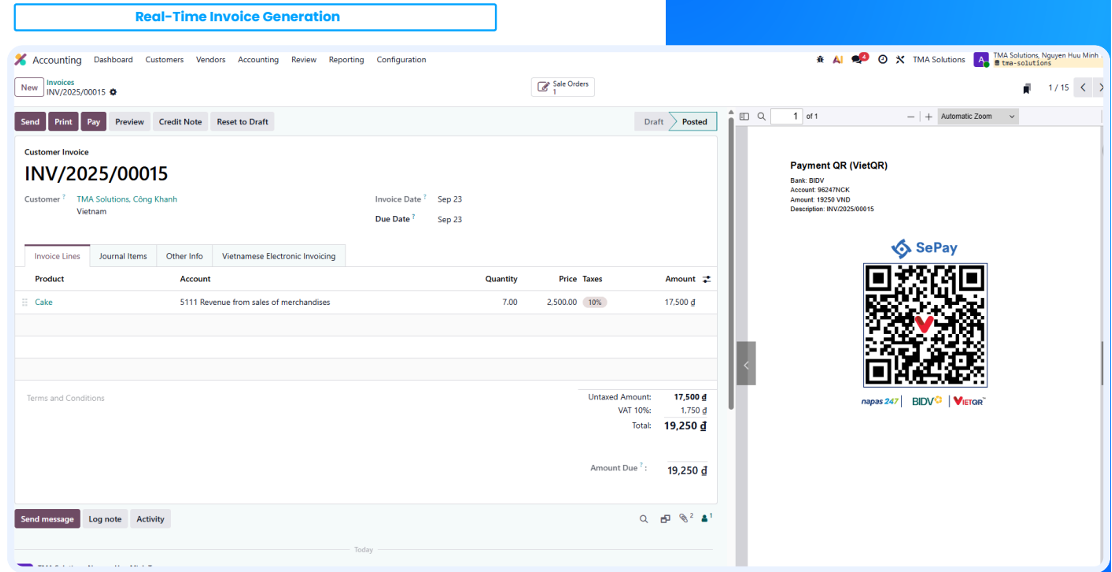Expand the Configuration menu
This screenshot has height=572, width=1112.
tap(401, 60)
